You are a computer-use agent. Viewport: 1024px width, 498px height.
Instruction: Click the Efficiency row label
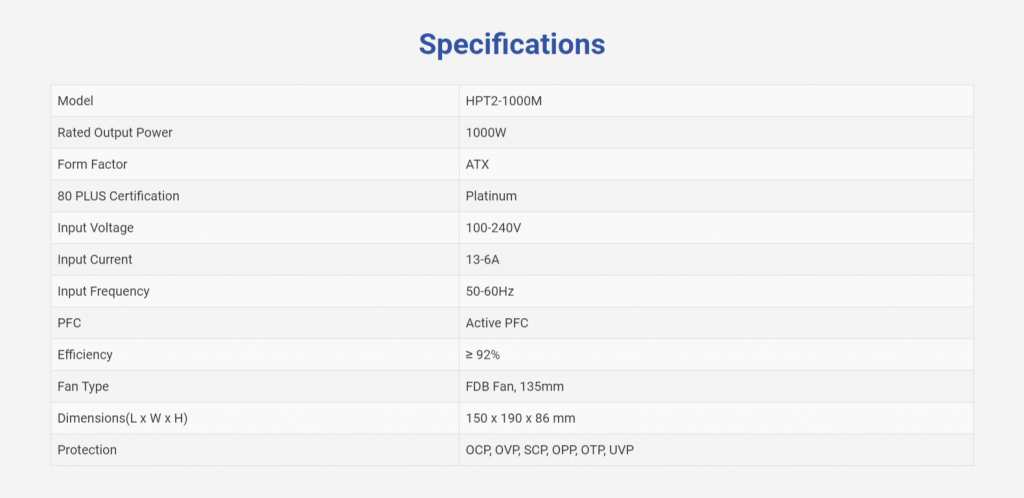coord(85,355)
